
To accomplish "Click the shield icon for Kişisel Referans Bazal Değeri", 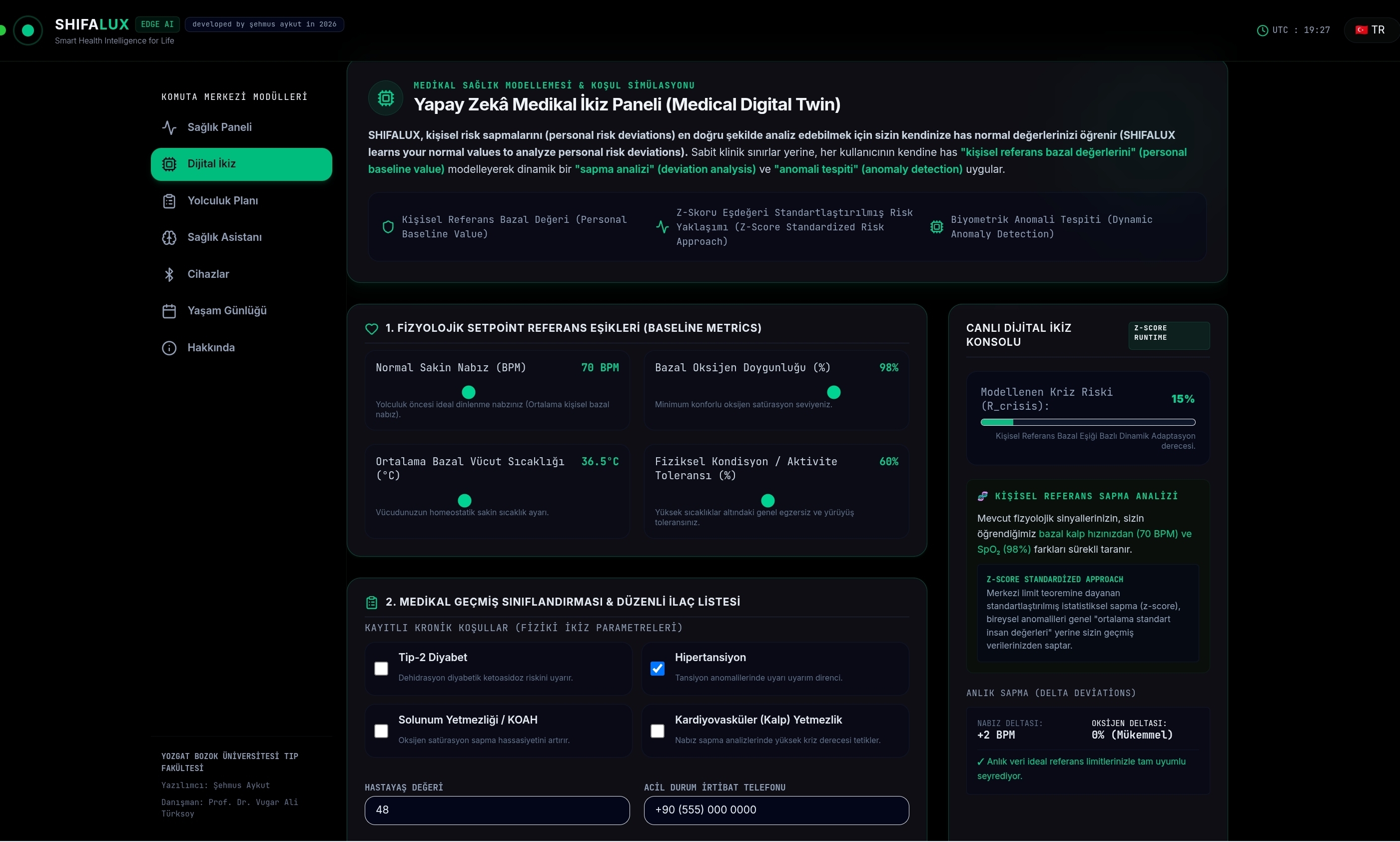I will 388,227.
